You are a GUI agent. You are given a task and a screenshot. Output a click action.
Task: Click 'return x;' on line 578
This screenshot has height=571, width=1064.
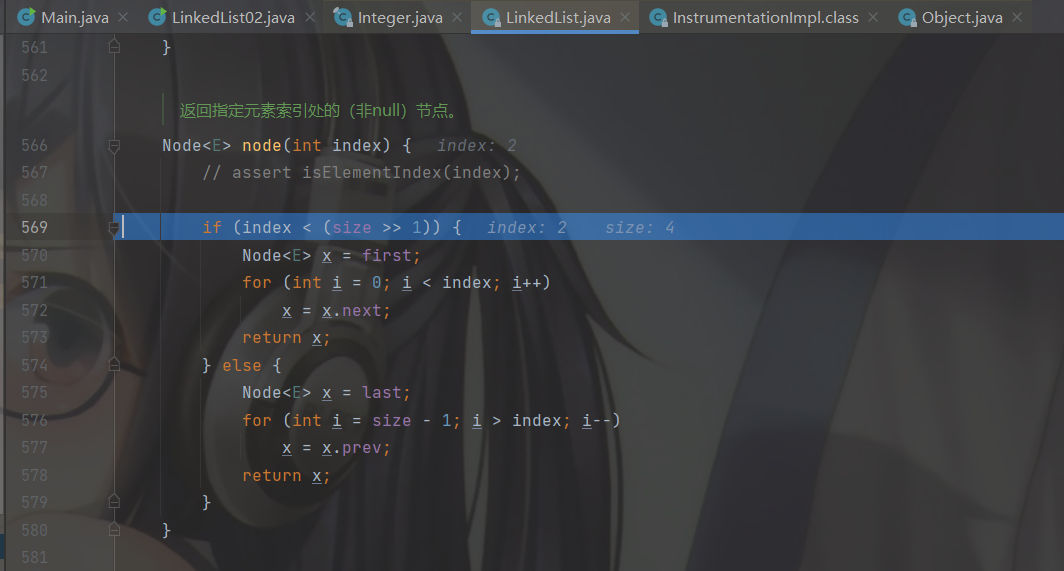coord(286,475)
